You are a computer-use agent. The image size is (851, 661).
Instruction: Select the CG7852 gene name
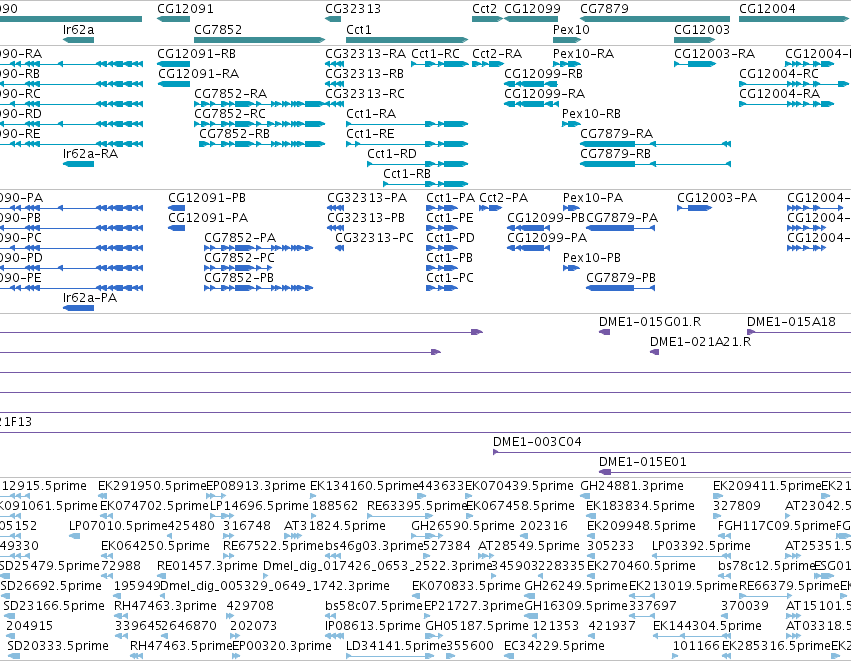(x=218, y=29)
